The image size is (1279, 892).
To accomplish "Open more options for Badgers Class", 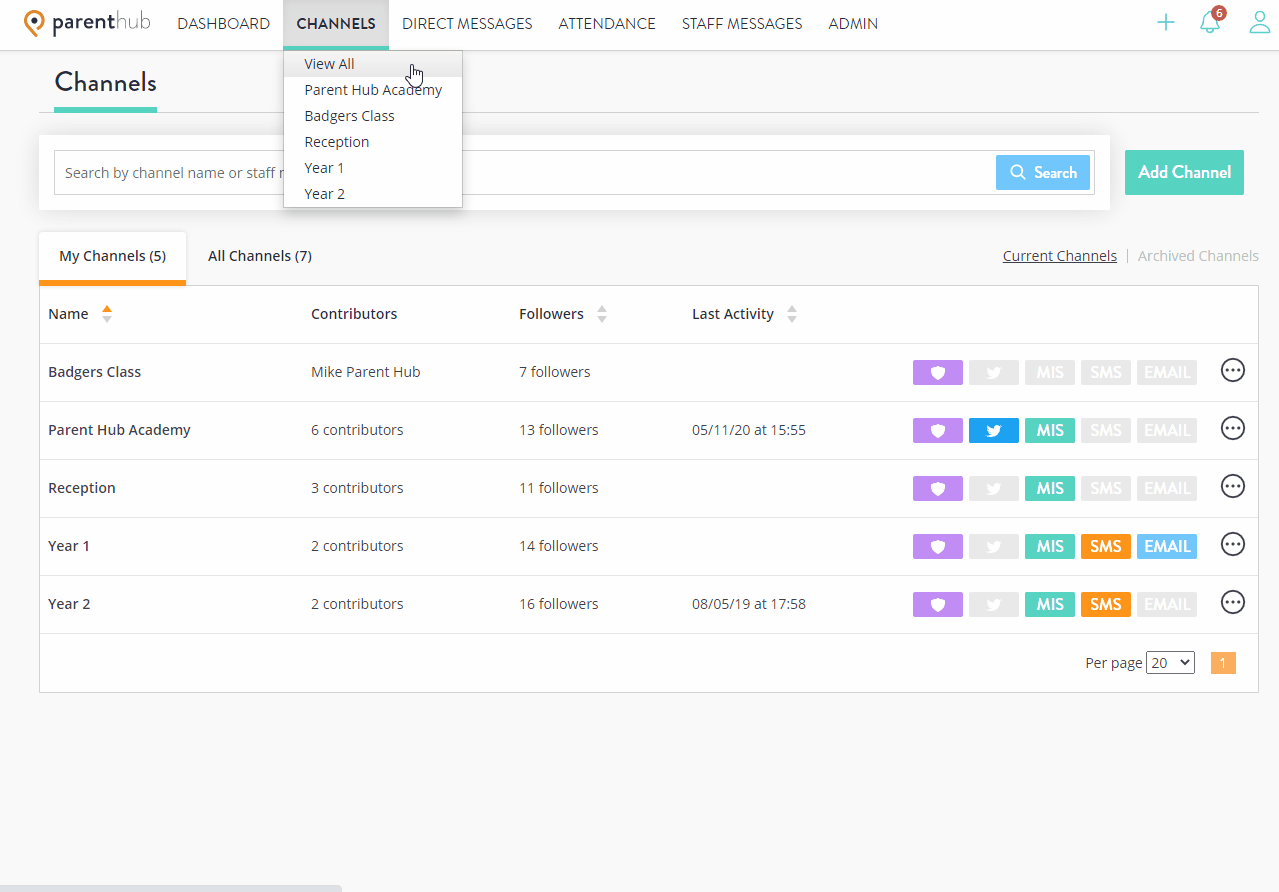I will (x=1233, y=370).
